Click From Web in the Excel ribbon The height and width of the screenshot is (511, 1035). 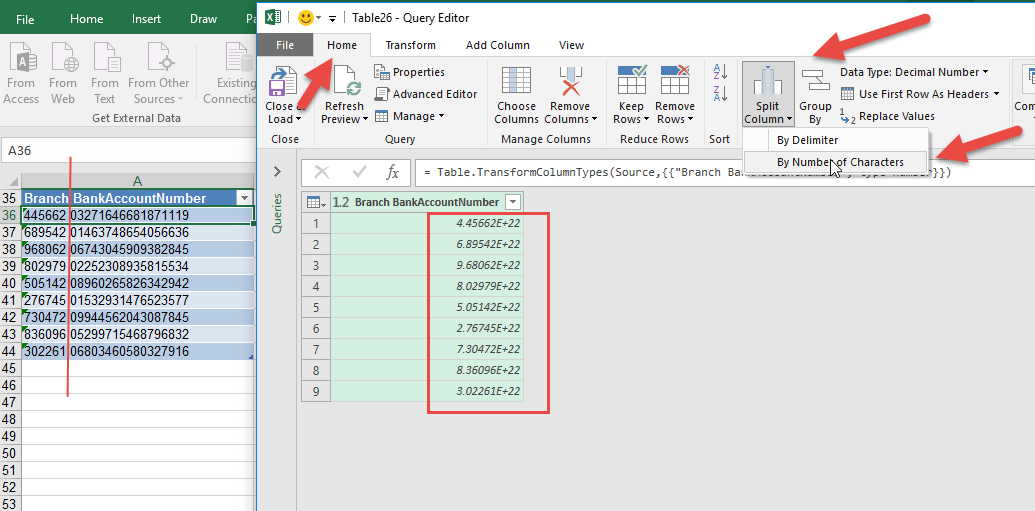click(x=63, y=74)
